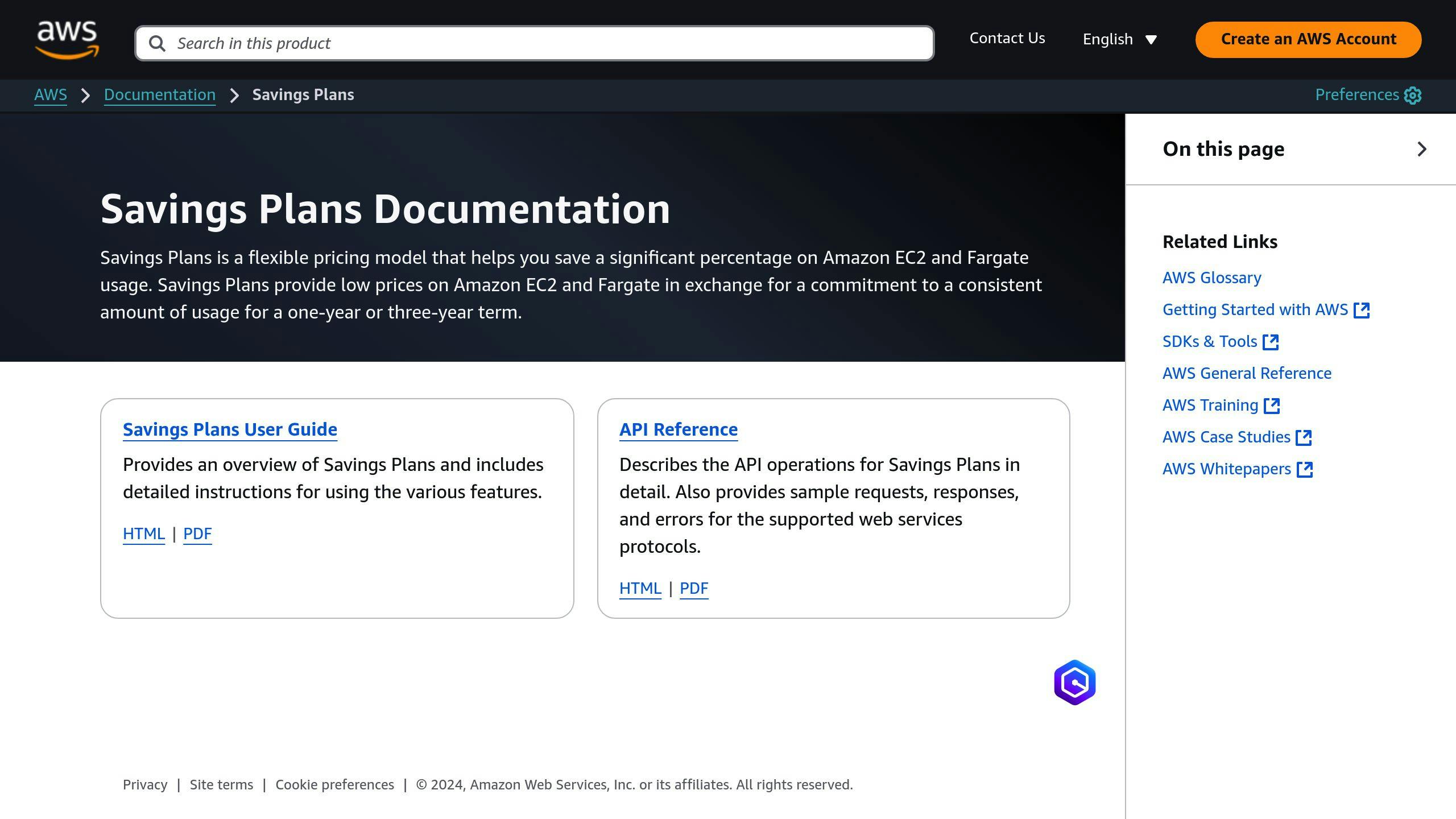Click the Documentation breadcrumb arrow icon
Image resolution: width=1456 pixels, height=819 pixels.
click(x=234, y=95)
